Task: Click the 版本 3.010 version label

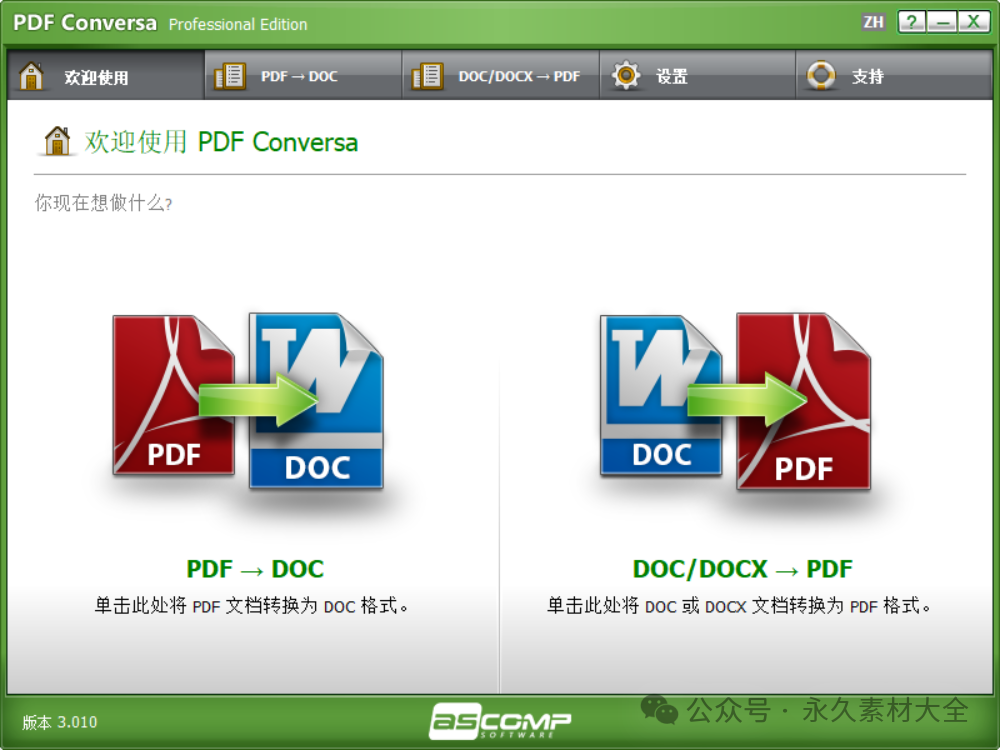Action: coord(60,722)
